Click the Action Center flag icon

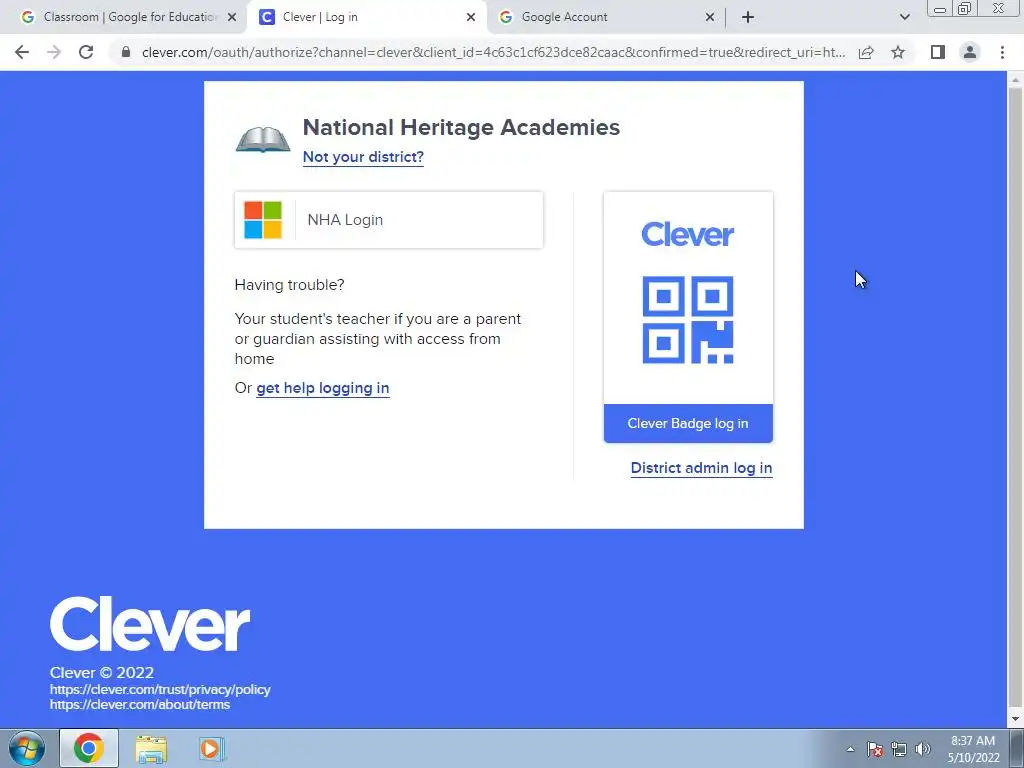click(x=874, y=749)
